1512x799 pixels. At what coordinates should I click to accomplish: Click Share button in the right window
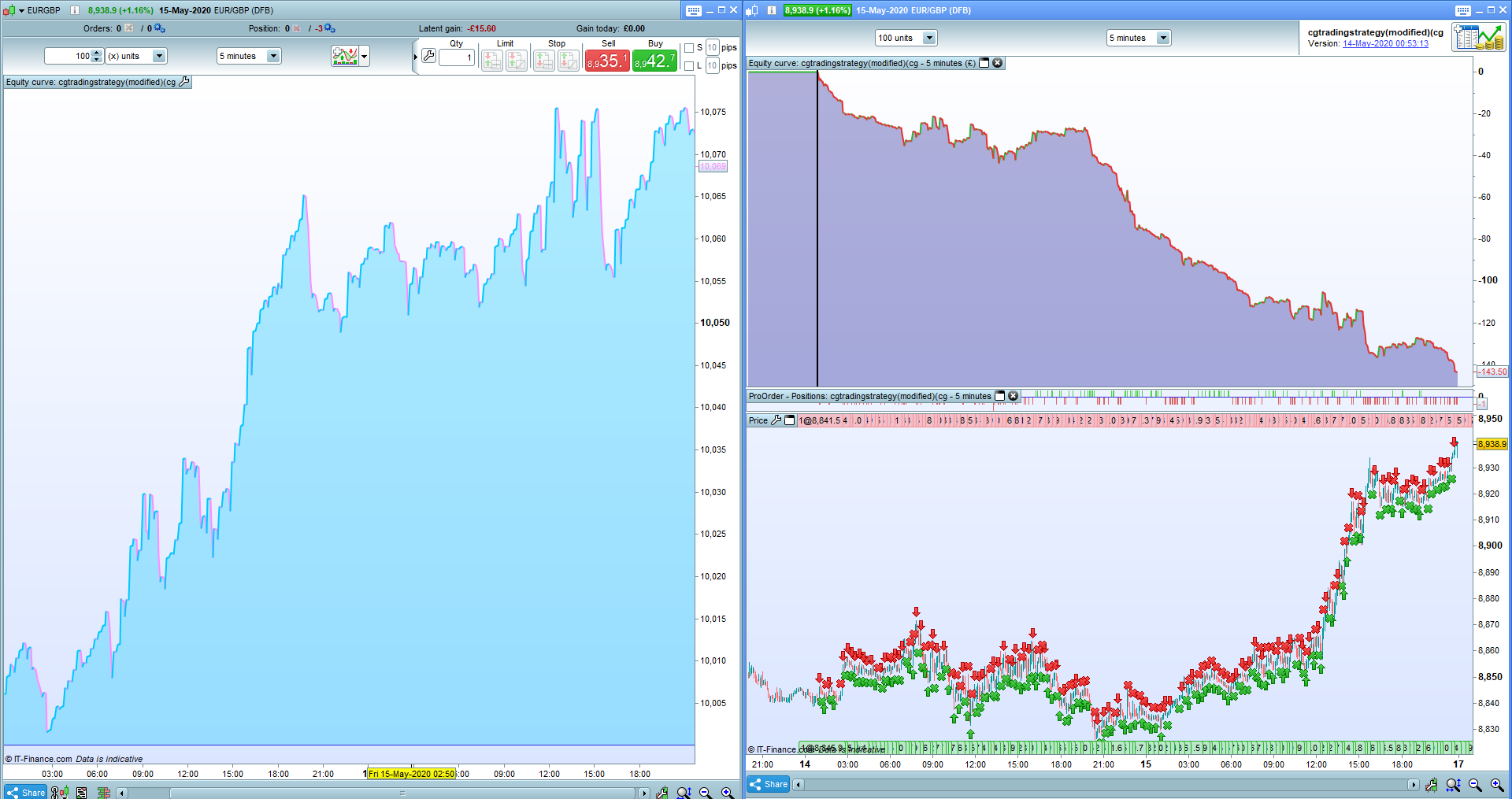pyautogui.click(x=768, y=784)
